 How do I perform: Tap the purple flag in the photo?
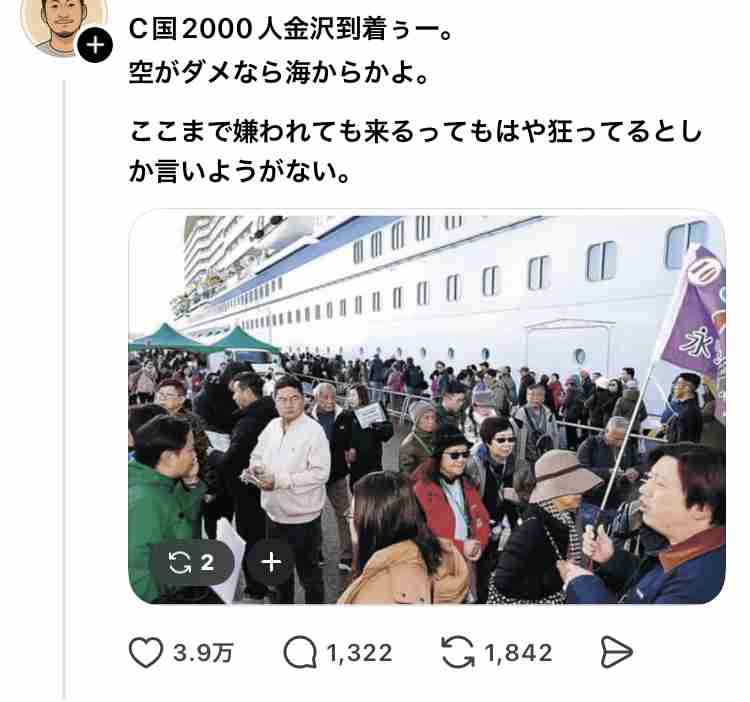pyautogui.click(x=697, y=316)
